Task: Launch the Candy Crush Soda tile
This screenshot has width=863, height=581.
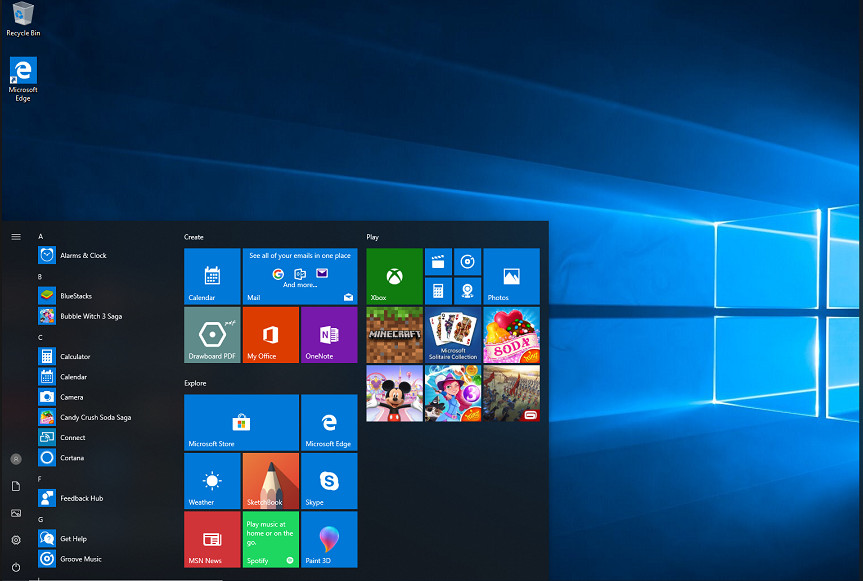Action: pos(511,335)
